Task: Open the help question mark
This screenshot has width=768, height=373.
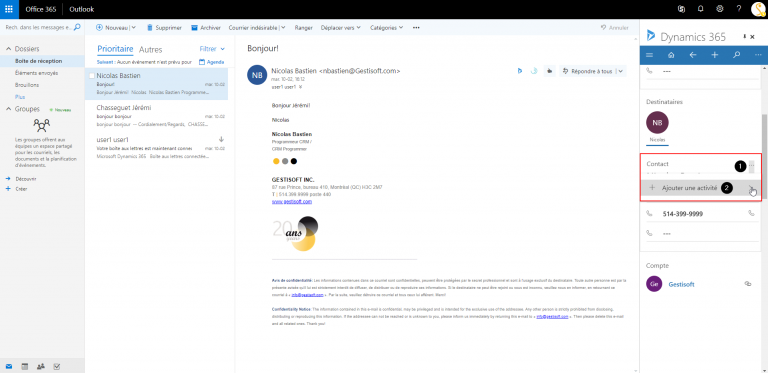Action: pos(739,9)
